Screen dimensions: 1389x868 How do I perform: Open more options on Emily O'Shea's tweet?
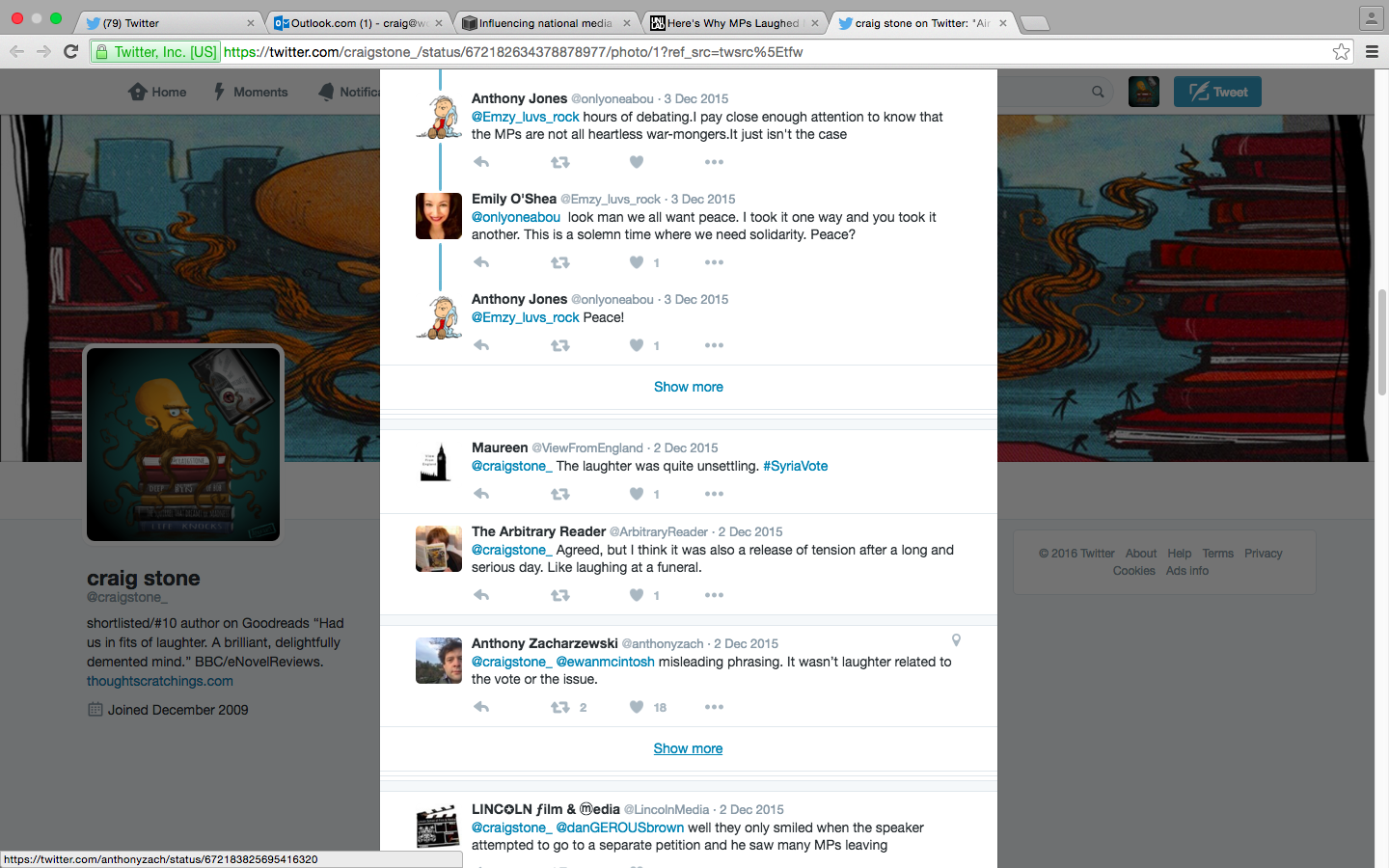[x=714, y=262]
